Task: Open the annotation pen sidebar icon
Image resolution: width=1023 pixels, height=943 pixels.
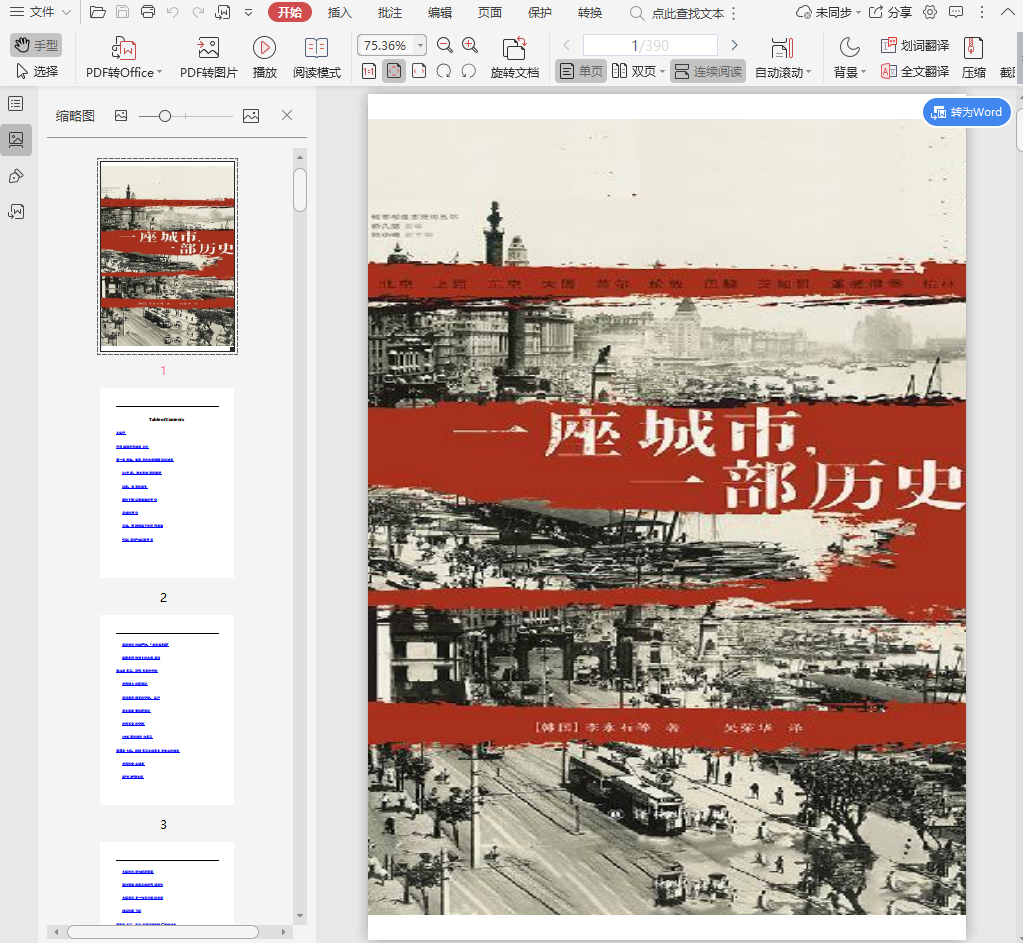Action: 16,176
